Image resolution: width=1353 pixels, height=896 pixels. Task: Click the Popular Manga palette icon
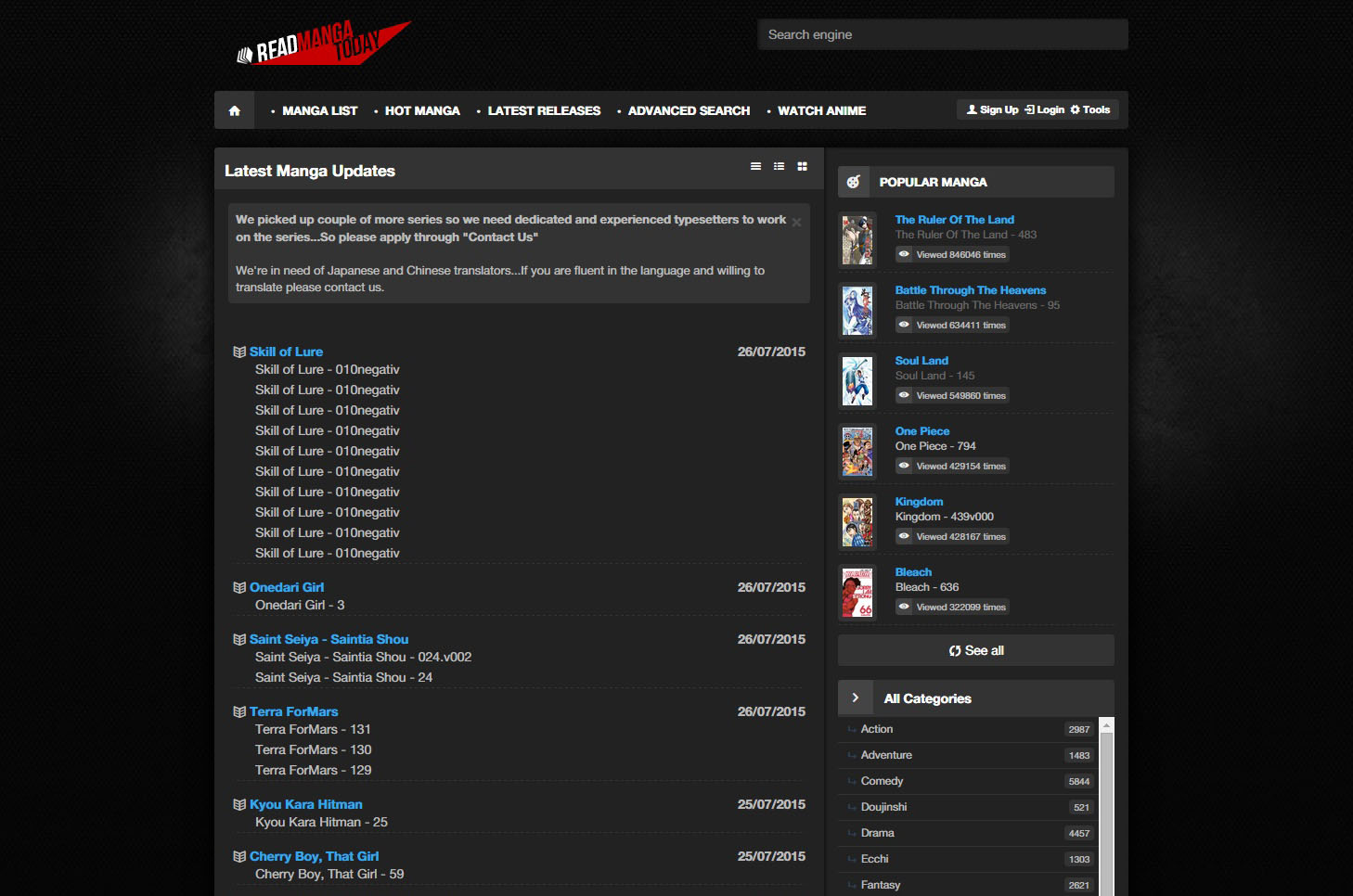coord(854,182)
